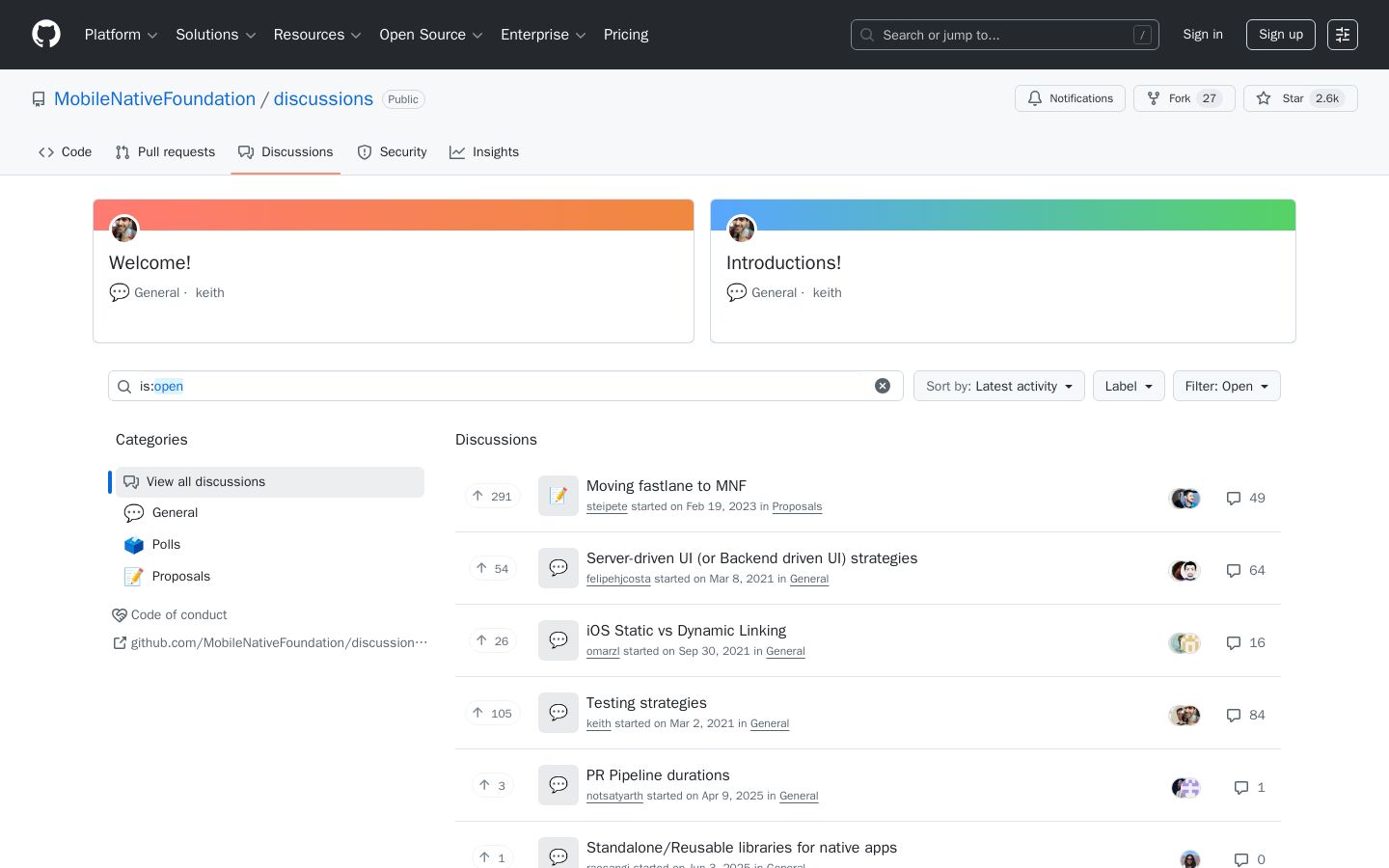Click participant avatars on Testing strategies row
Image resolution: width=1389 pixels, height=868 pixels.
tap(1185, 716)
